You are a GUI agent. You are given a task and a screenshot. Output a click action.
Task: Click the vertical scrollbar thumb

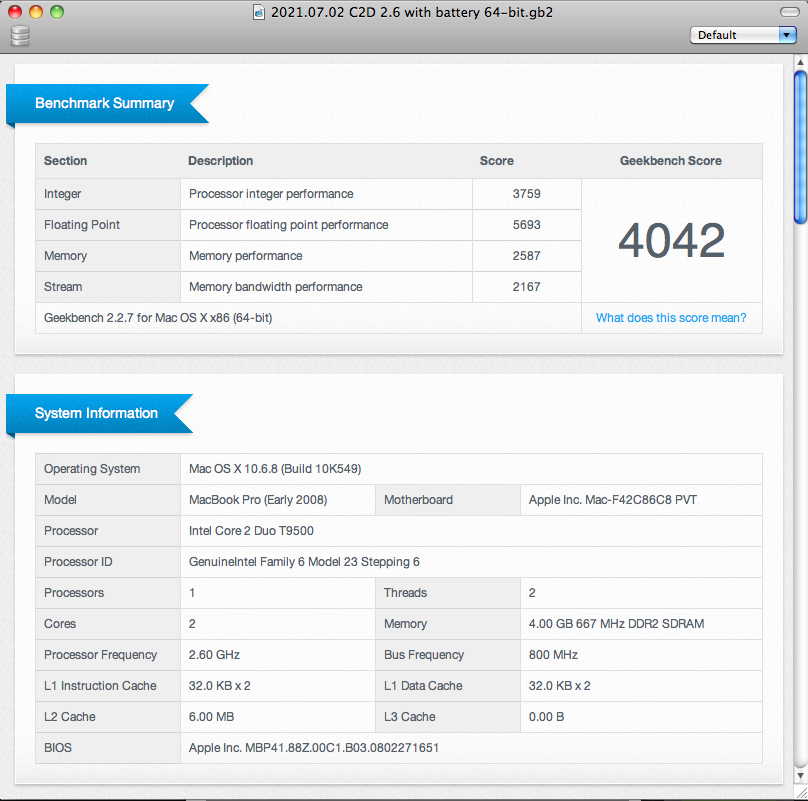click(800, 148)
